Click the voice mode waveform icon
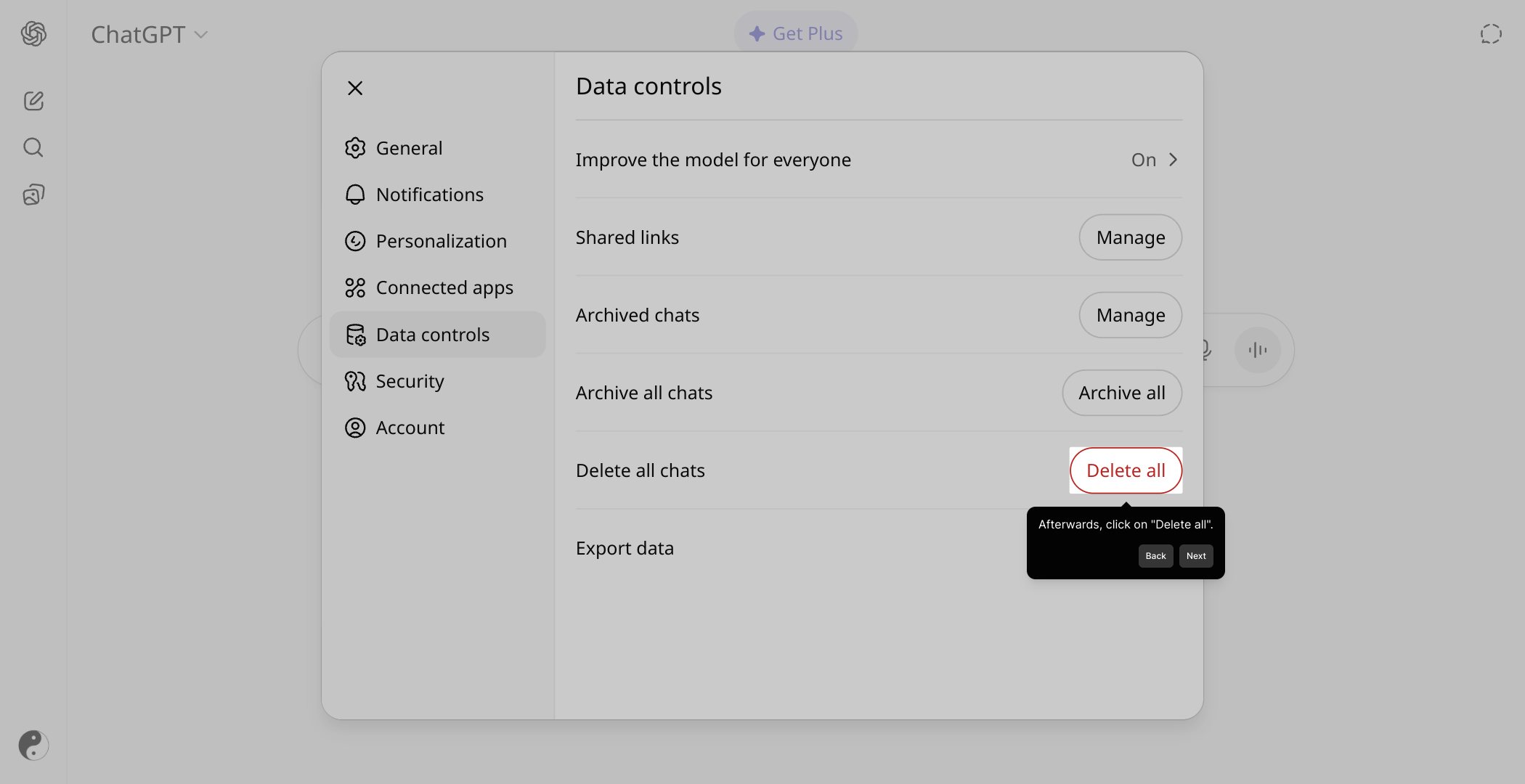This screenshot has height=784, width=1525. [1258, 350]
